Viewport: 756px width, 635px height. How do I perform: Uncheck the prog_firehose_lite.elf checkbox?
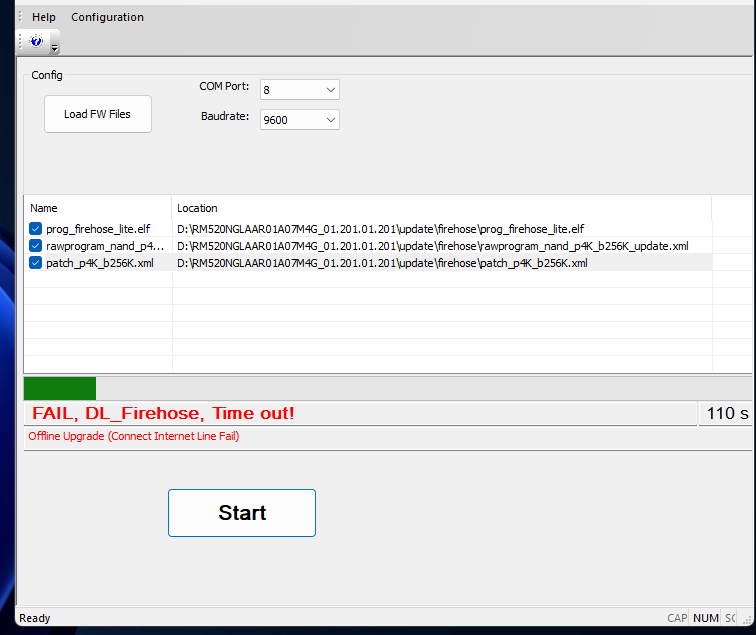click(36, 229)
